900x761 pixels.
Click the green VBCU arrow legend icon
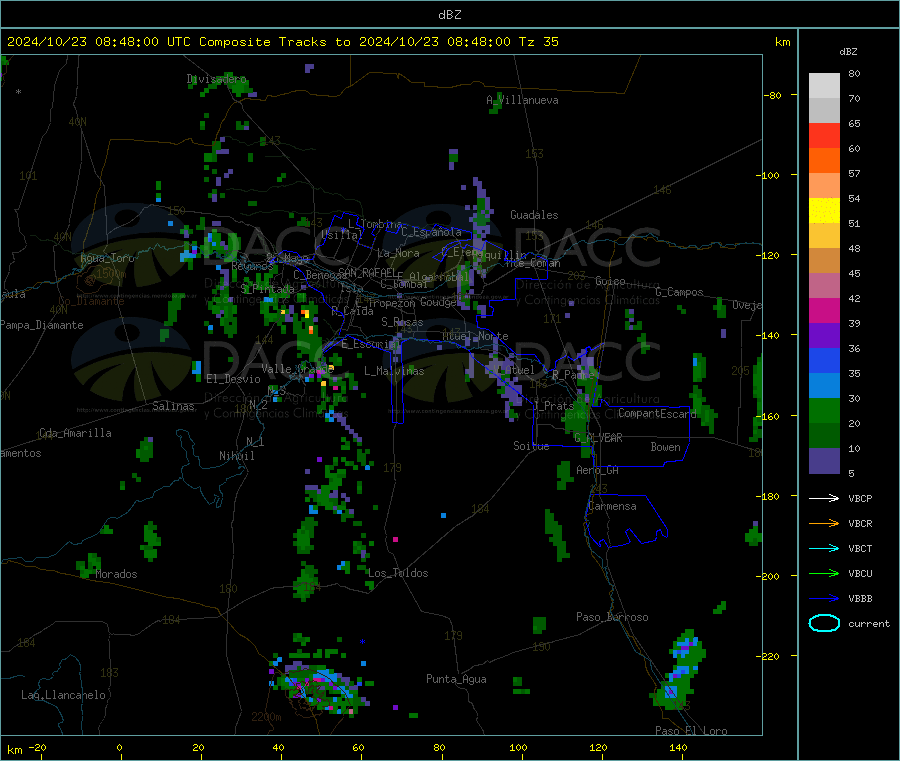point(824,573)
